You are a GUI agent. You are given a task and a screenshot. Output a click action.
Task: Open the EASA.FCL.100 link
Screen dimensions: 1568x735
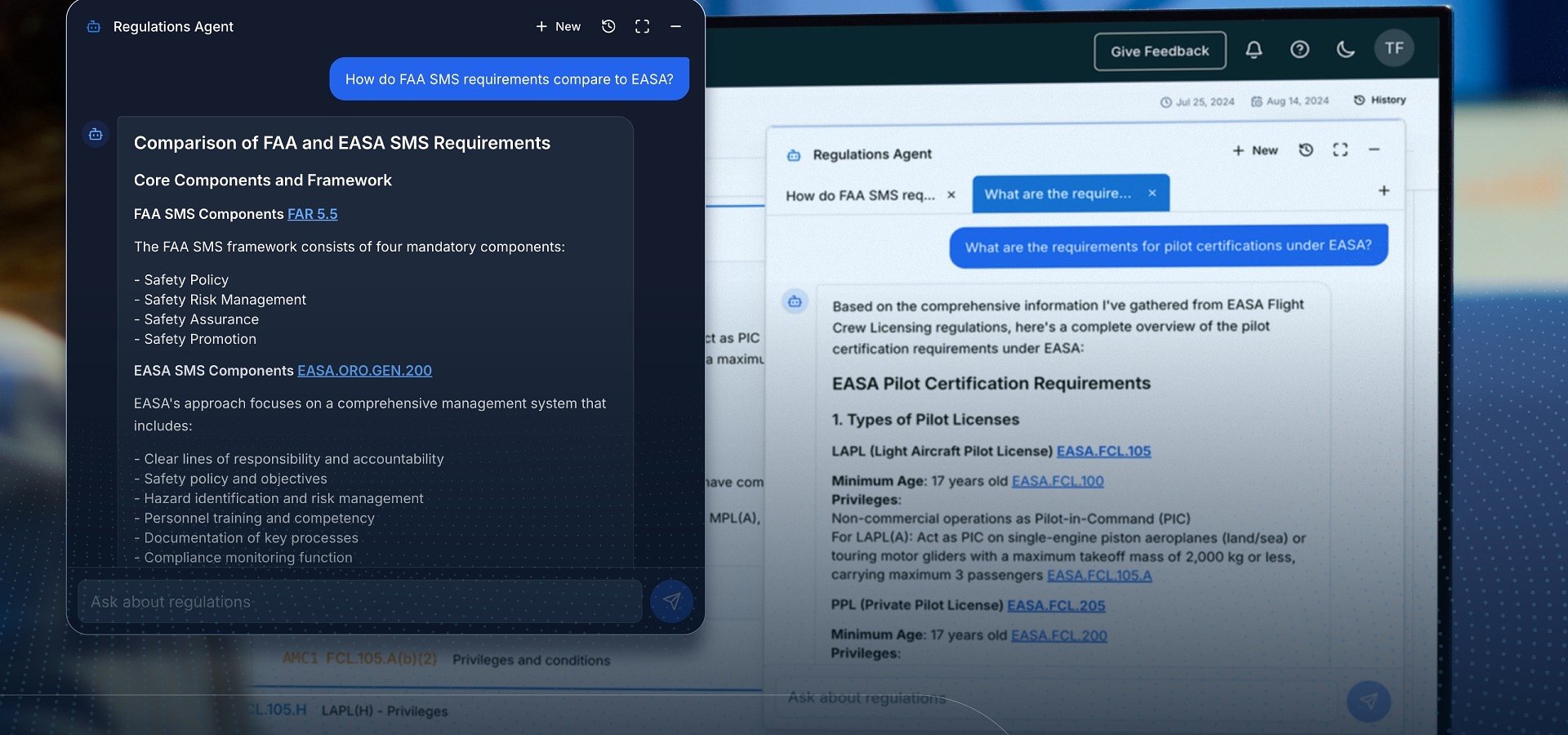click(x=1058, y=481)
